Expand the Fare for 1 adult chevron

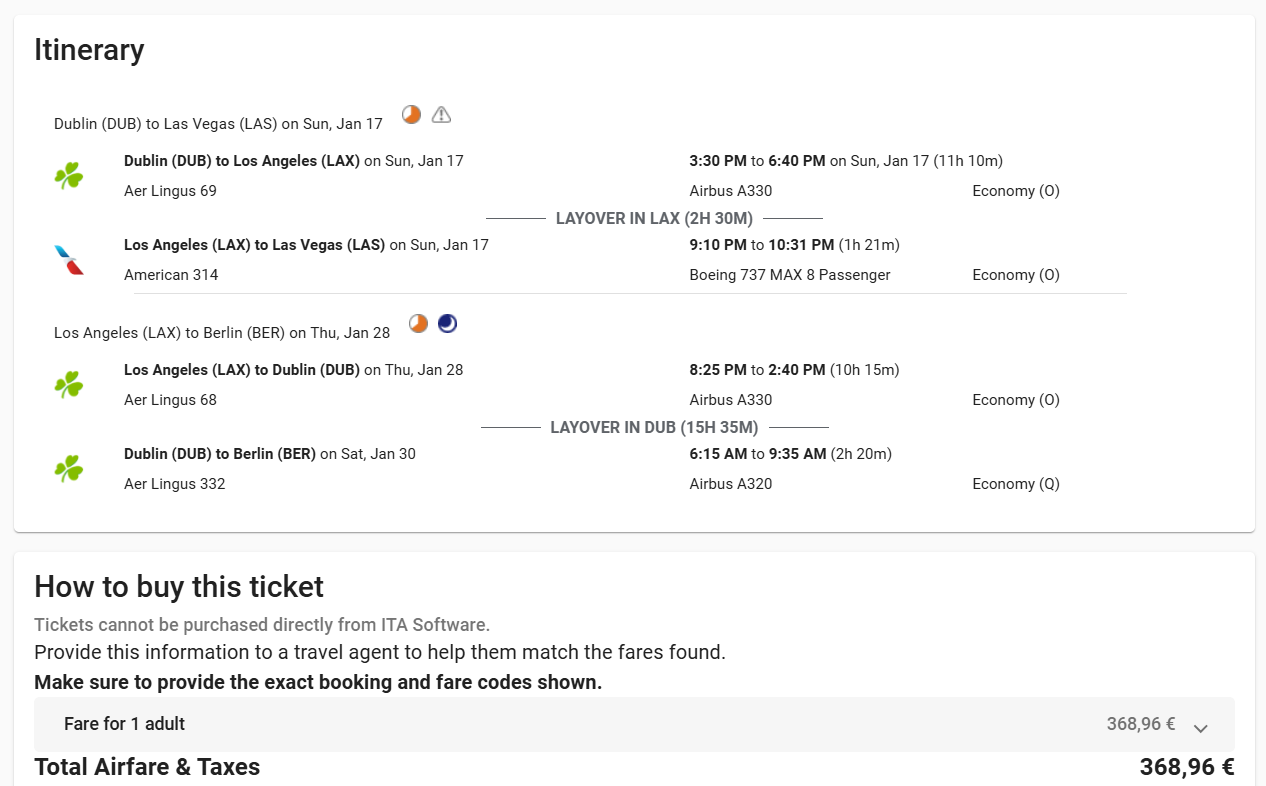point(1201,728)
